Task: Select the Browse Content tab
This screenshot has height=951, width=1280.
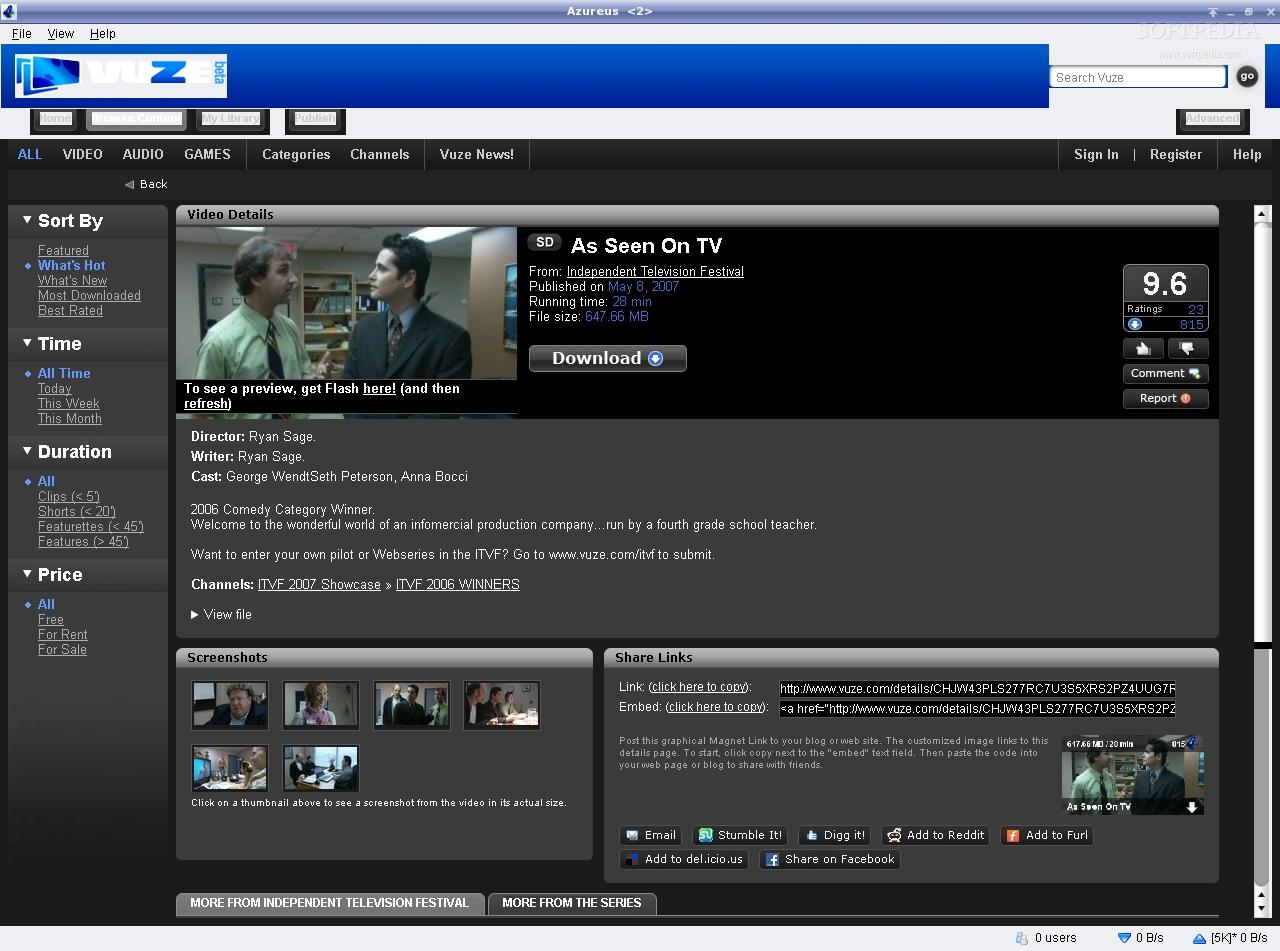Action: (x=136, y=118)
